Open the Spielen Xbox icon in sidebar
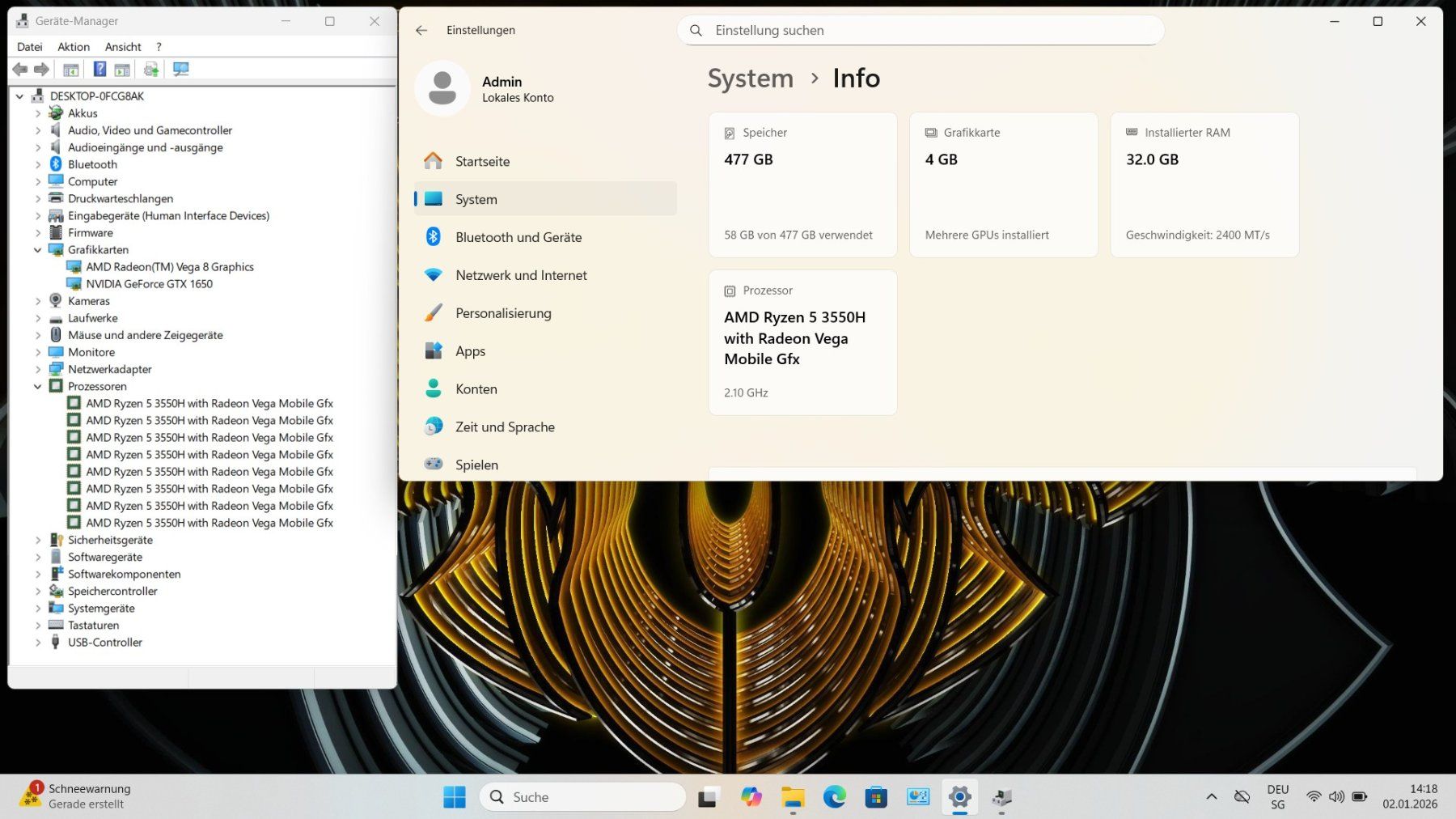The width and height of the screenshot is (1456, 819). (x=434, y=465)
